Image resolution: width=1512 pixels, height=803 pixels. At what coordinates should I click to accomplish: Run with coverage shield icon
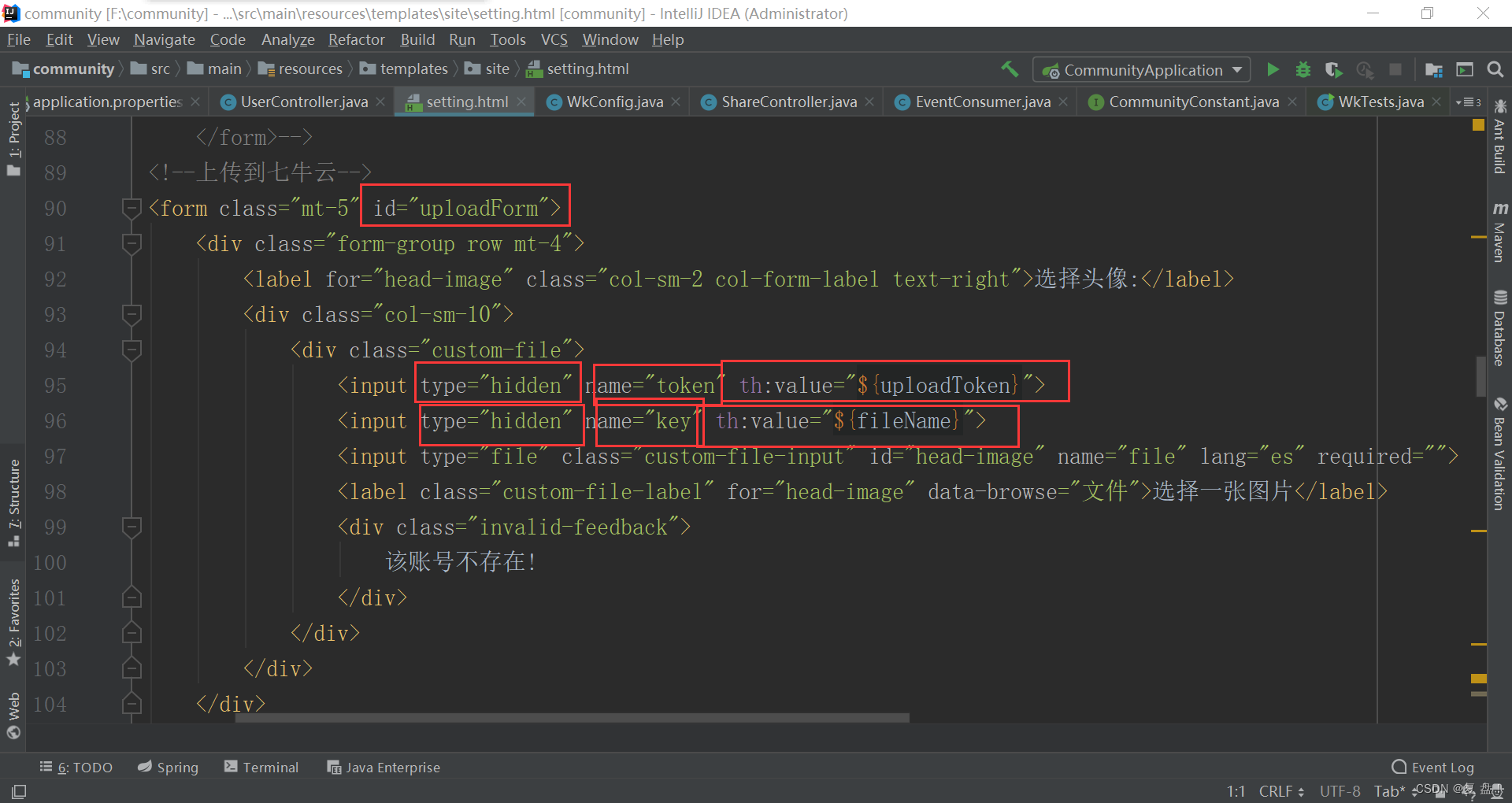click(1333, 69)
